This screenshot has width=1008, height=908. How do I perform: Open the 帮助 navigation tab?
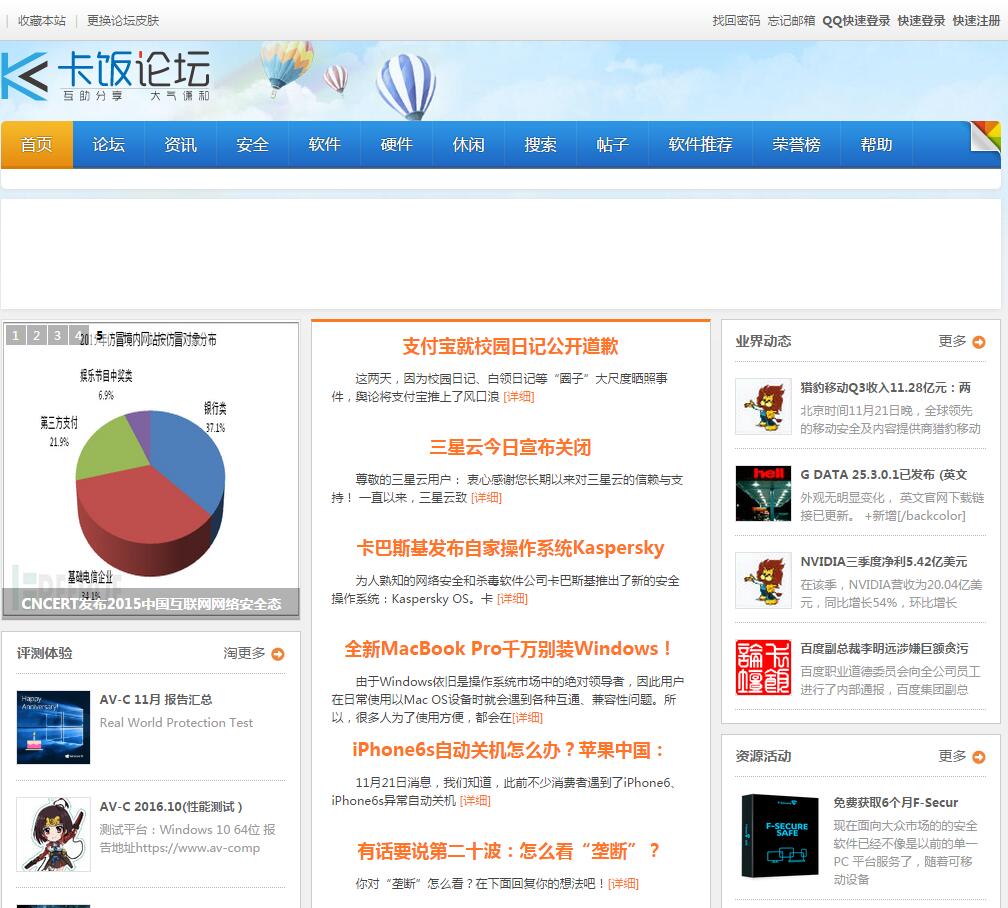tap(876, 145)
